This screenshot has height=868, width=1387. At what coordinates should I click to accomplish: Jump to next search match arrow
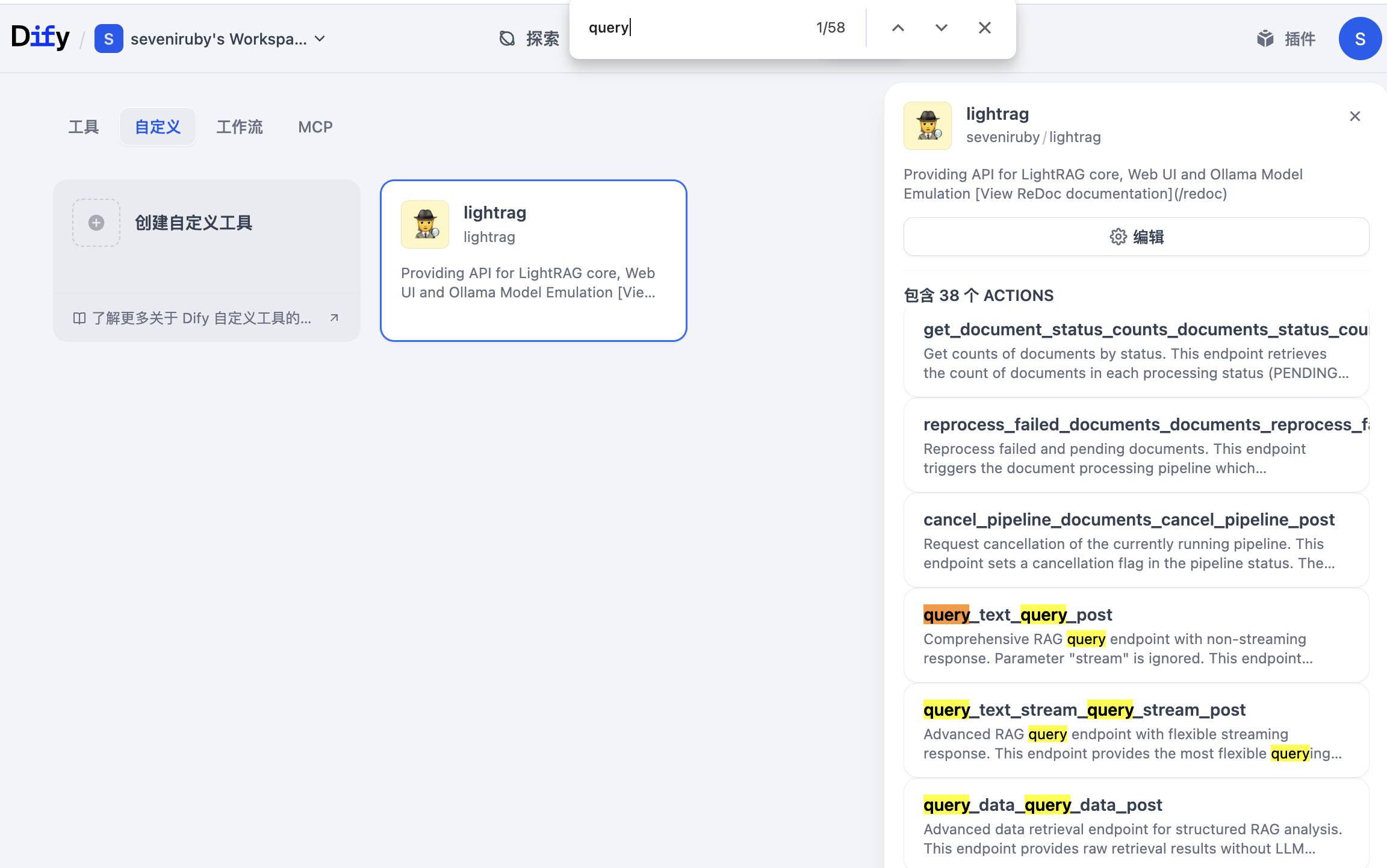tap(941, 28)
